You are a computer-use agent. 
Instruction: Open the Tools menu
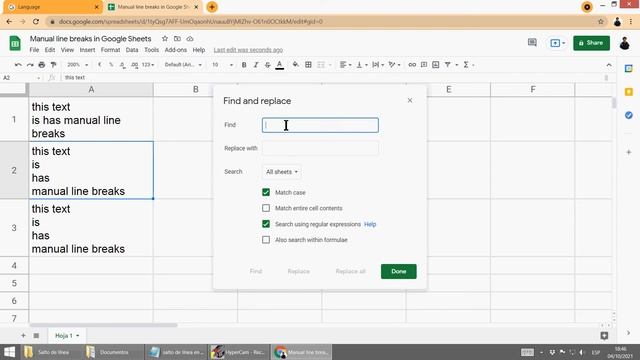(x=151, y=50)
